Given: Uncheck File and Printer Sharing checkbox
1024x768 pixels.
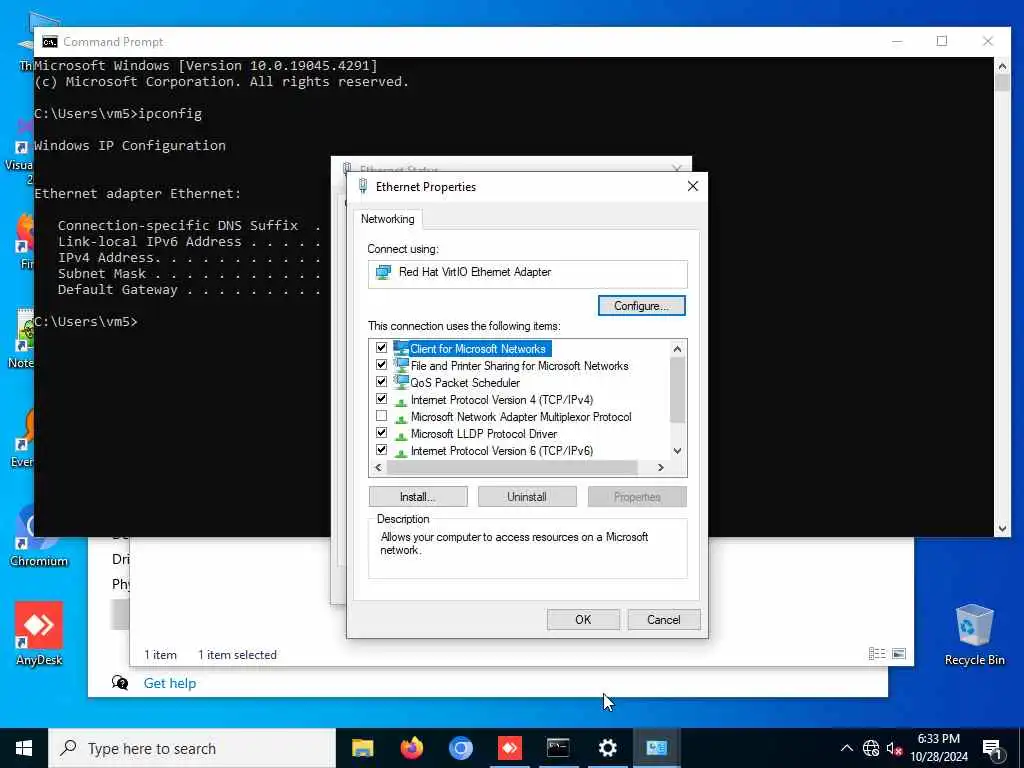Looking at the screenshot, I should pos(381,365).
